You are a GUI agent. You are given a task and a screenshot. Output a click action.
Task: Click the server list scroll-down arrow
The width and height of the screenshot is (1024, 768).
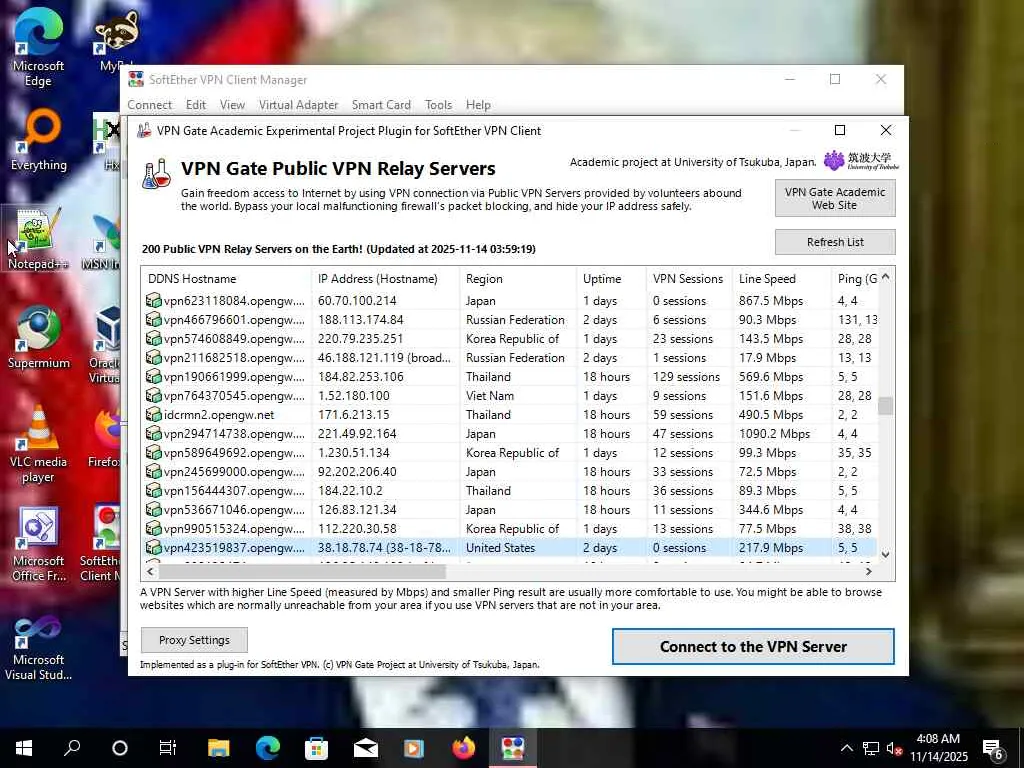(x=886, y=554)
